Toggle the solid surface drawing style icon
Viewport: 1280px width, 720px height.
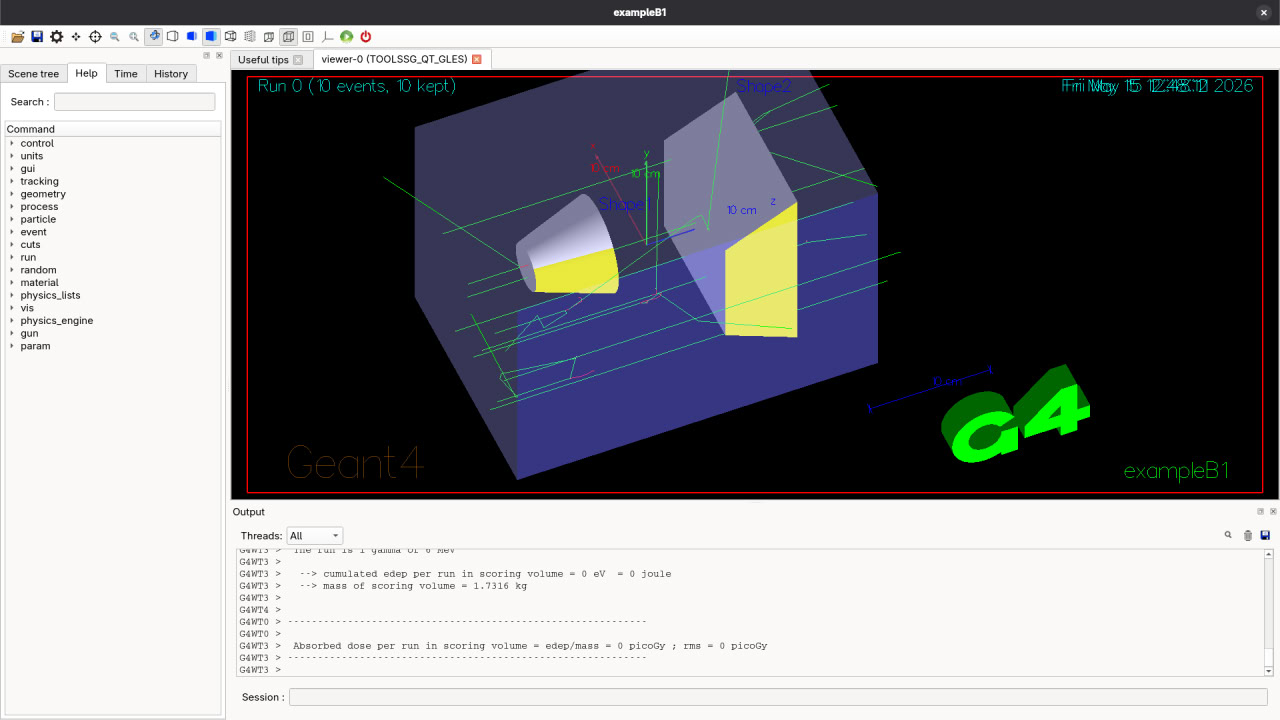click(211, 37)
